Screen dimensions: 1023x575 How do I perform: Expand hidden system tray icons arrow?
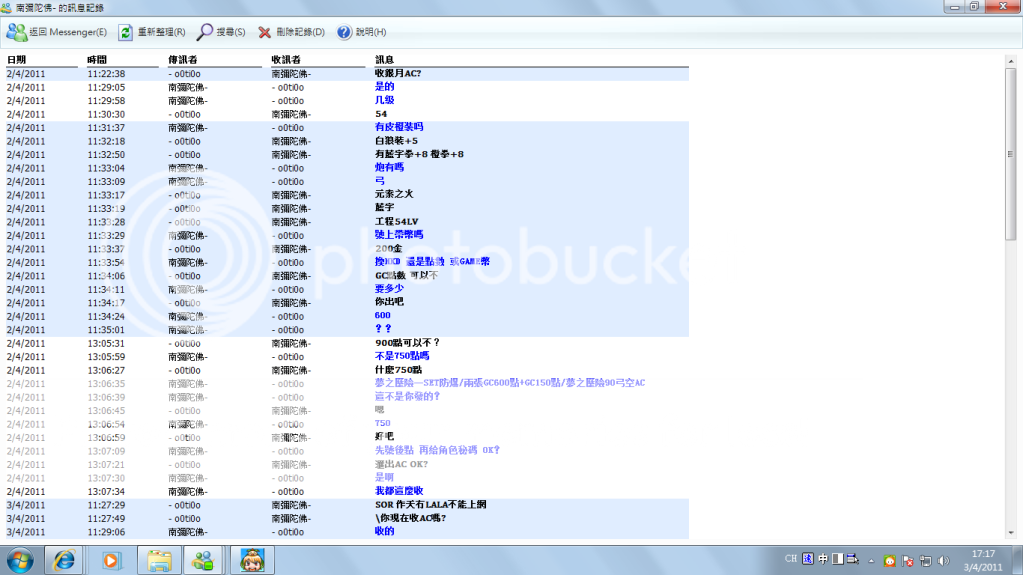coord(872,559)
